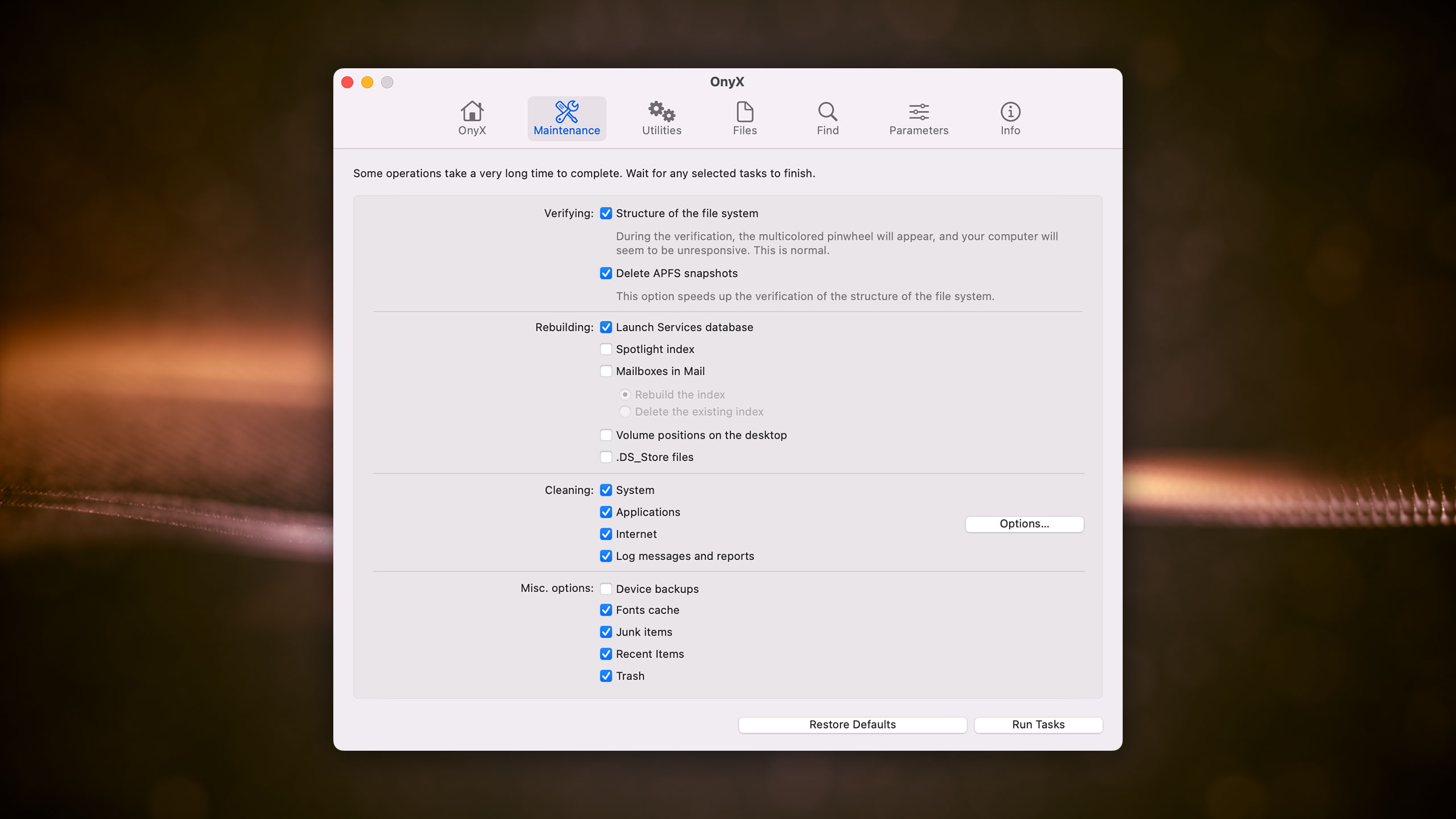The height and width of the screenshot is (819, 1456).
Task: Select Delete the existing index radio
Action: (624, 412)
